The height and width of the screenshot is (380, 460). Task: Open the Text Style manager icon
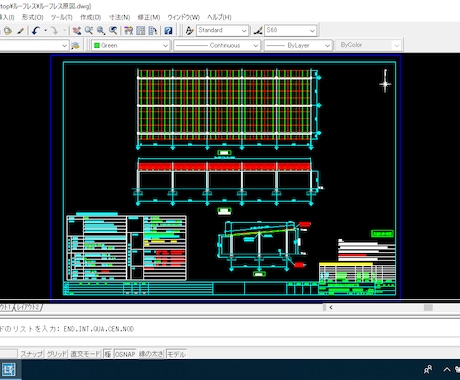pos(189,31)
